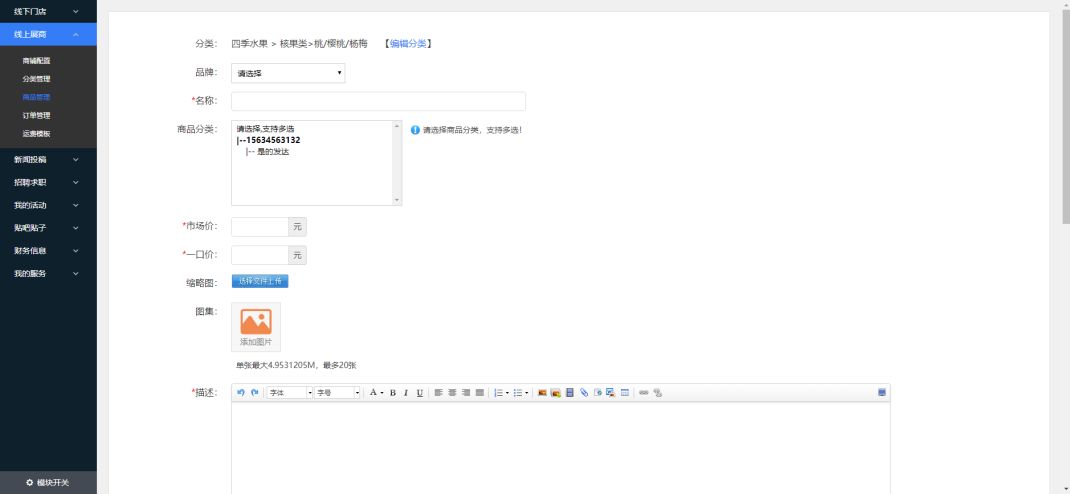Image resolution: width=1070 pixels, height=494 pixels.
Task: Click the fullscreen icon at editor's right end
Action: click(882, 393)
